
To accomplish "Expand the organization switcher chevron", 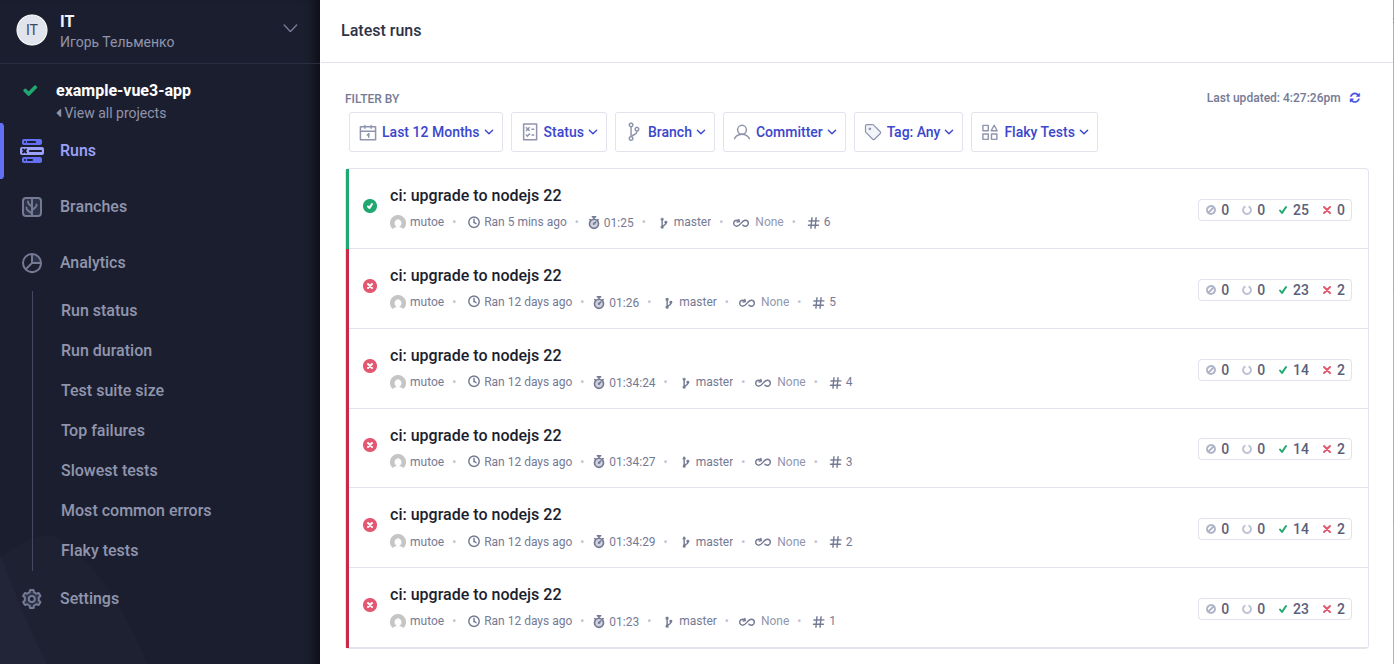I will [x=290, y=29].
